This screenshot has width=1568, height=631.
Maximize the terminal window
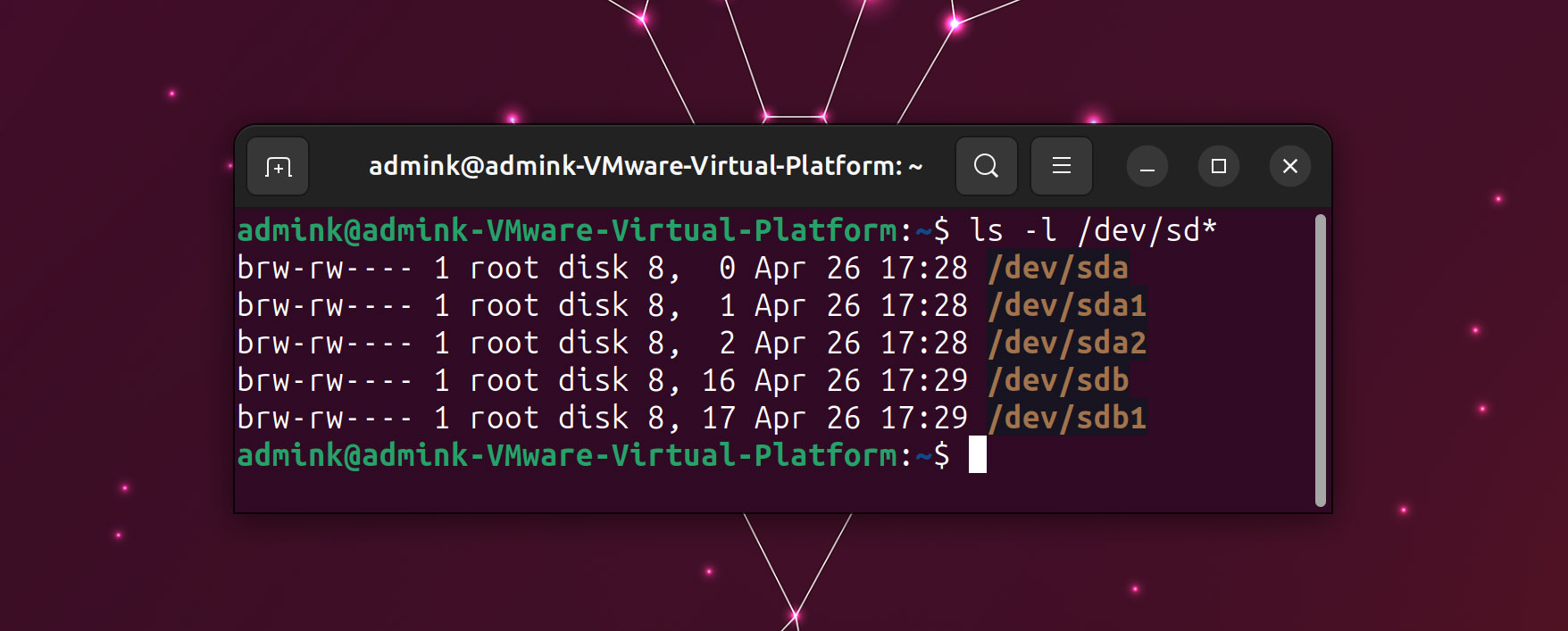click(1219, 166)
